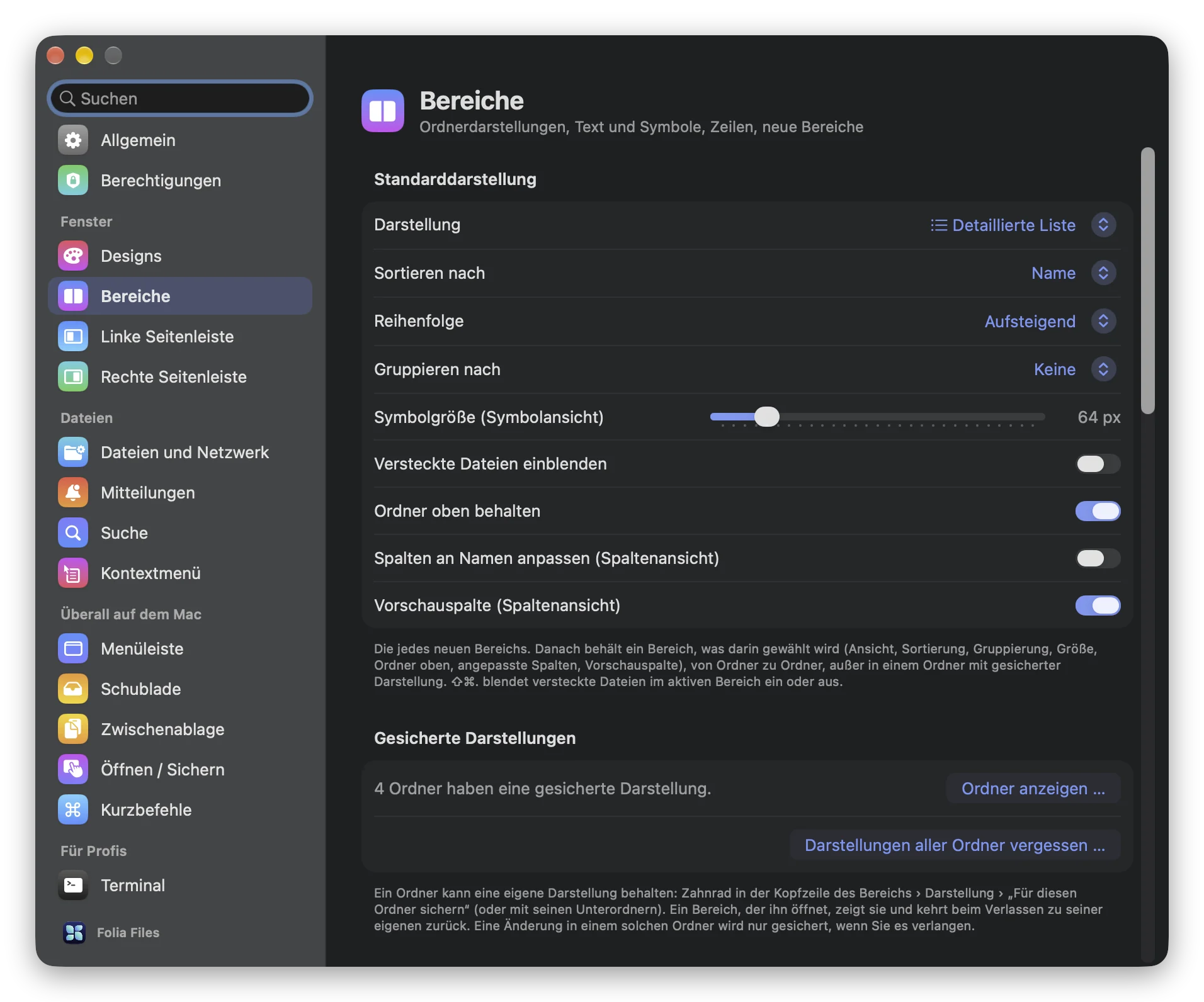1204x1002 pixels.
Task: Click the Öffnen / Sichern icon
Action: 73,770
